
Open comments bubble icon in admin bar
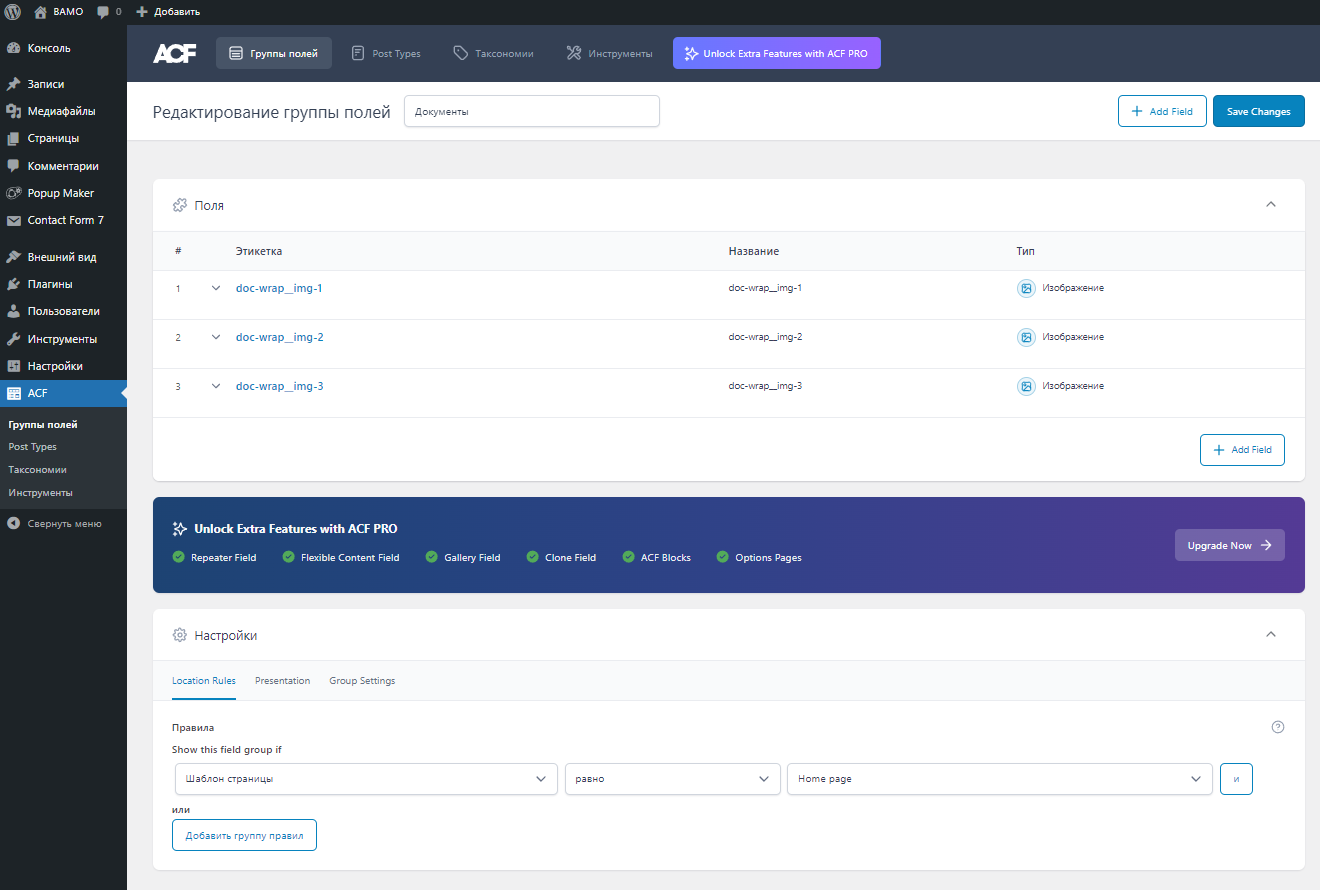(x=103, y=12)
